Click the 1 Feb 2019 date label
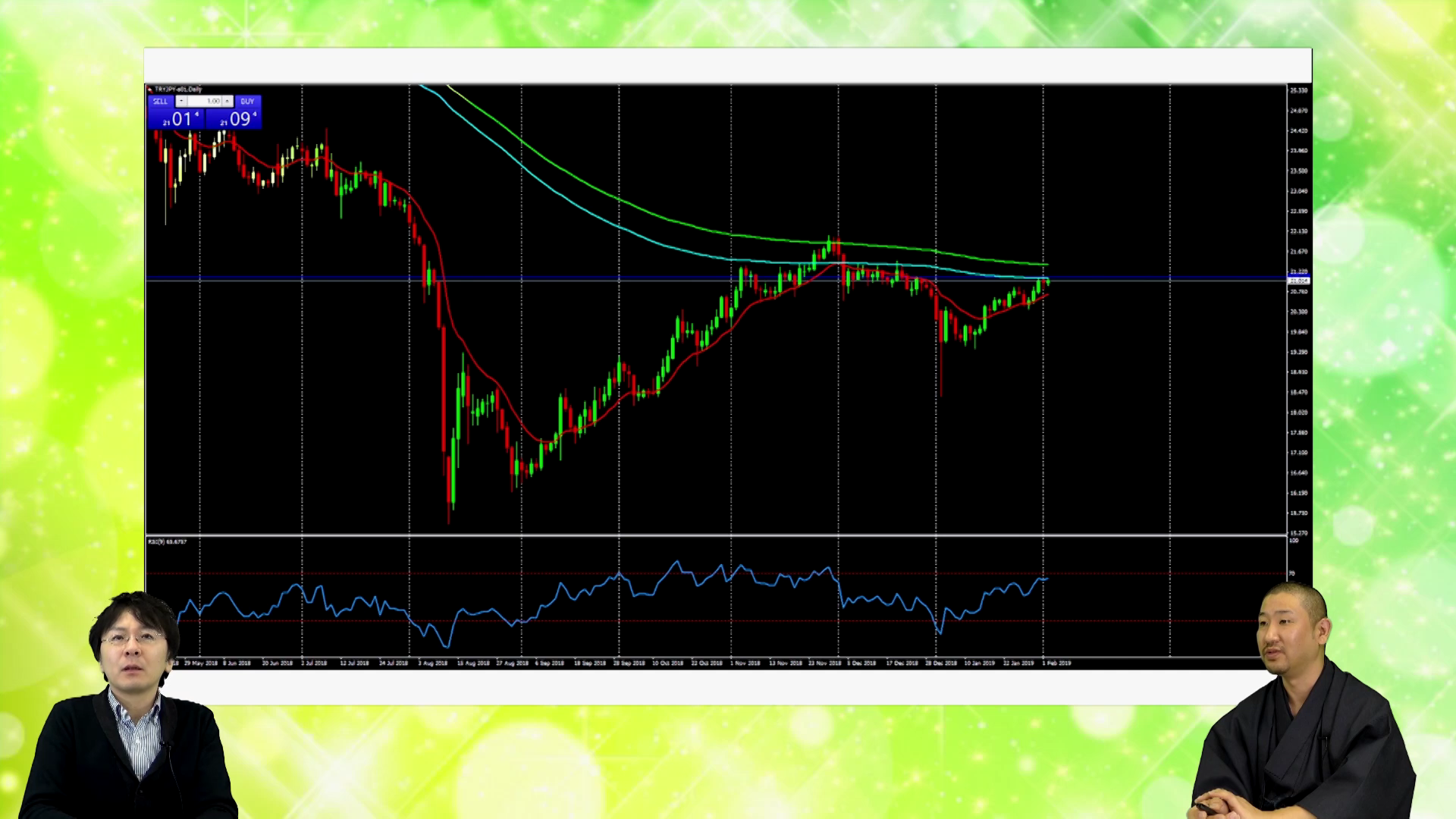 pos(1056,663)
